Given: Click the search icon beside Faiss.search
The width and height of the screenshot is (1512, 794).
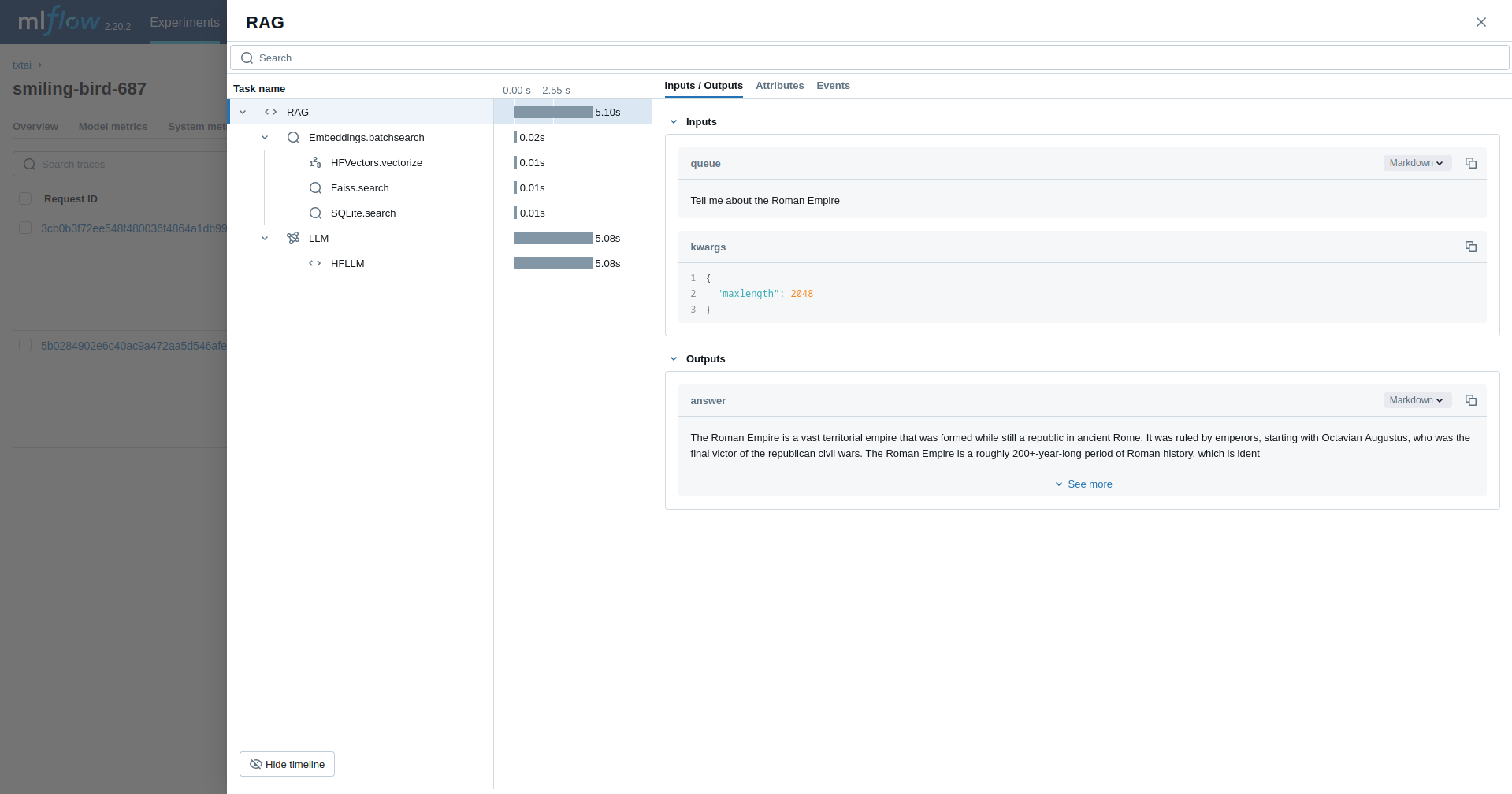Looking at the screenshot, I should point(316,187).
